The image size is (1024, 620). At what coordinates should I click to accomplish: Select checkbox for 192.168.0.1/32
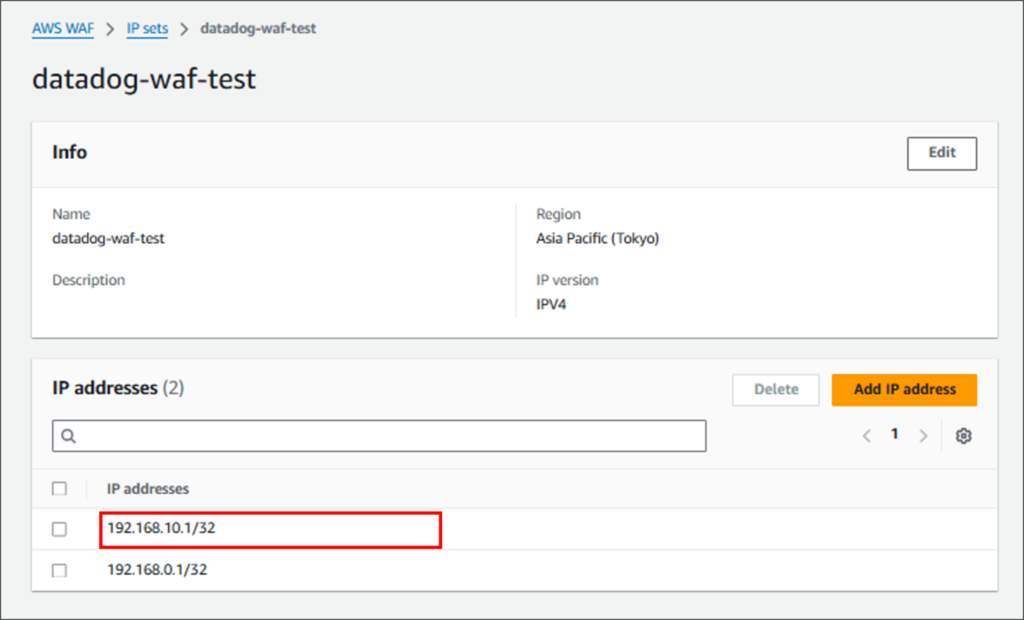[59, 570]
